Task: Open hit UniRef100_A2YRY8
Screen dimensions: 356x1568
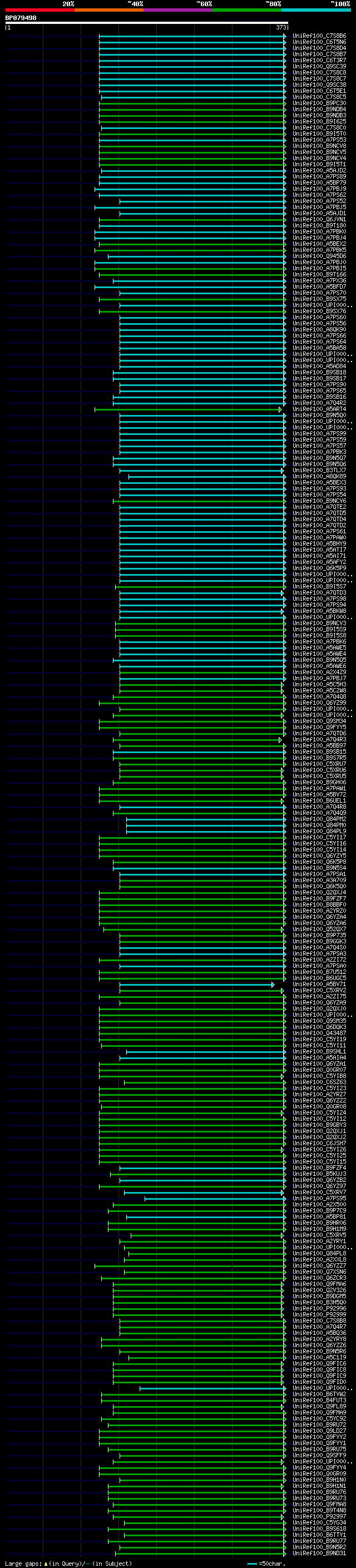Action: point(319,1340)
